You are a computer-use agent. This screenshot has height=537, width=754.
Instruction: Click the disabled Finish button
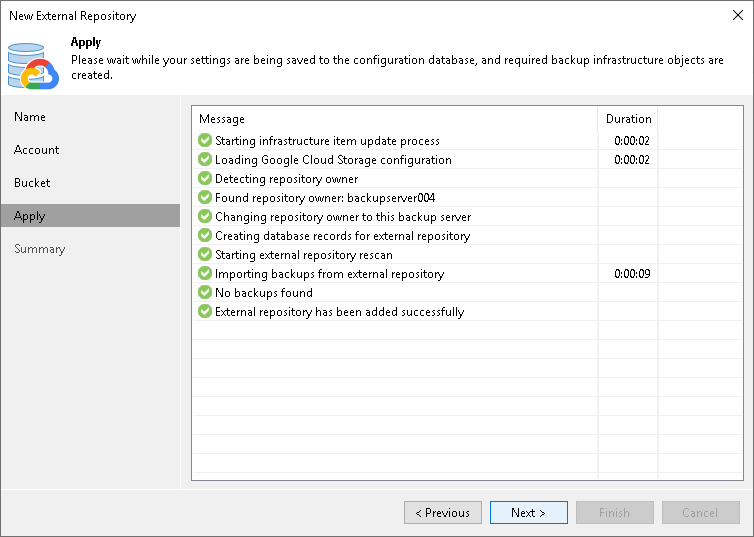pyautogui.click(x=615, y=512)
